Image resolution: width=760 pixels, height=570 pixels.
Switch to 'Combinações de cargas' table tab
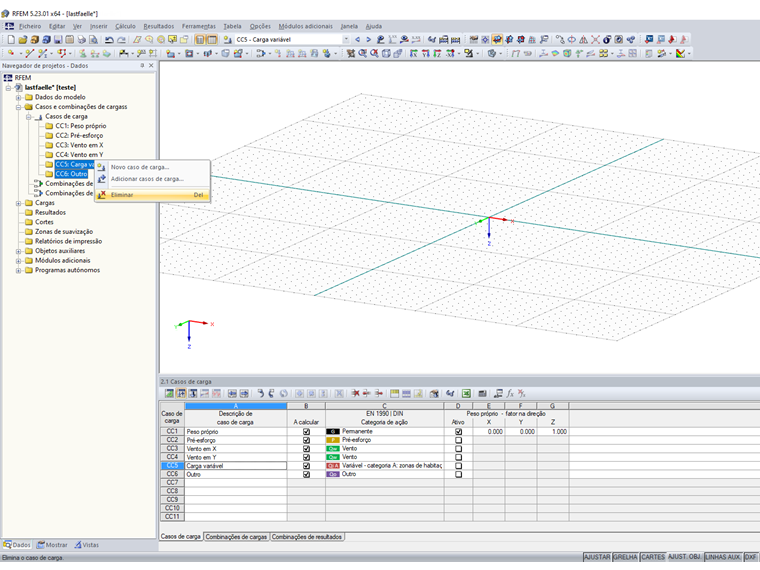coord(236,537)
